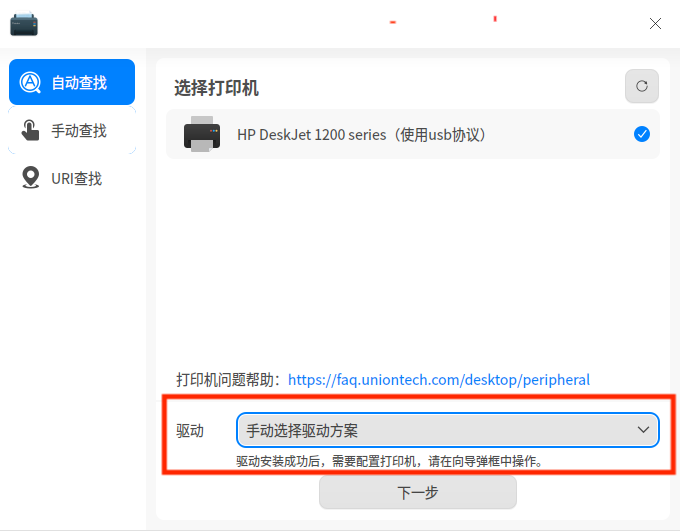The width and height of the screenshot is (680, 531).
Task: Click the driver dropdown chevron arrow
Action: point(643,430)
